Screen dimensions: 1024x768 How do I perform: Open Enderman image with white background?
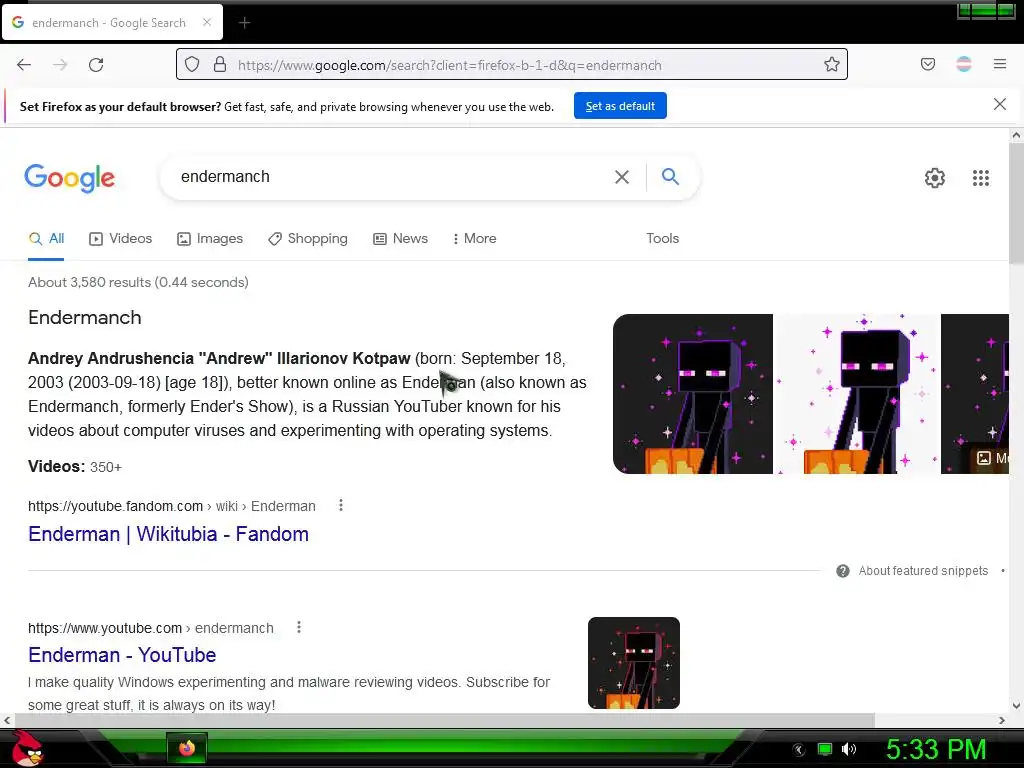click(857, 394)
